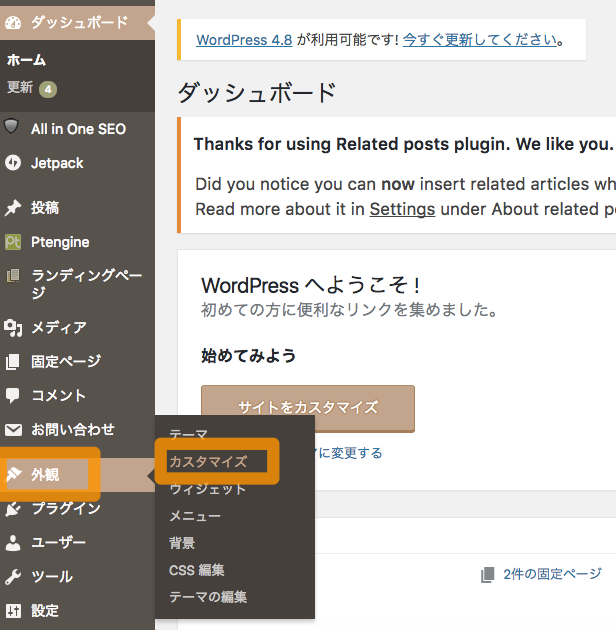The image size is (616, 630).
Task: Select CSS 編集 in the submenu
Action: 196,570
